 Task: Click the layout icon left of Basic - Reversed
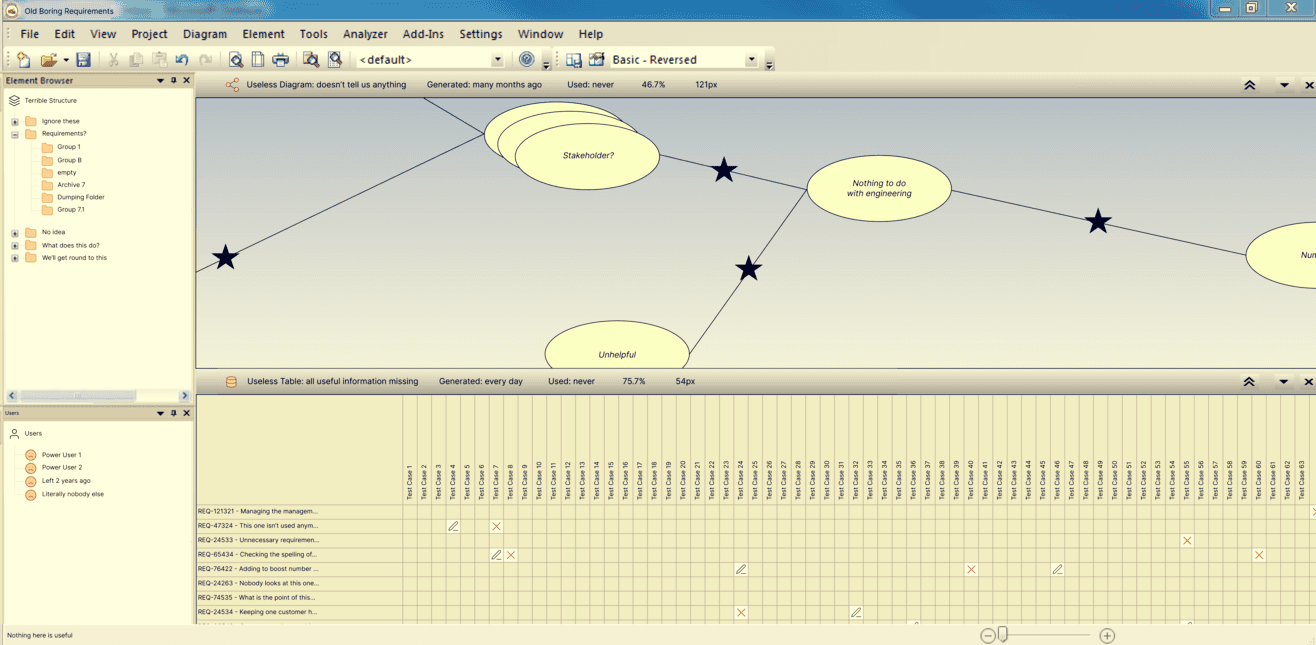574,60
